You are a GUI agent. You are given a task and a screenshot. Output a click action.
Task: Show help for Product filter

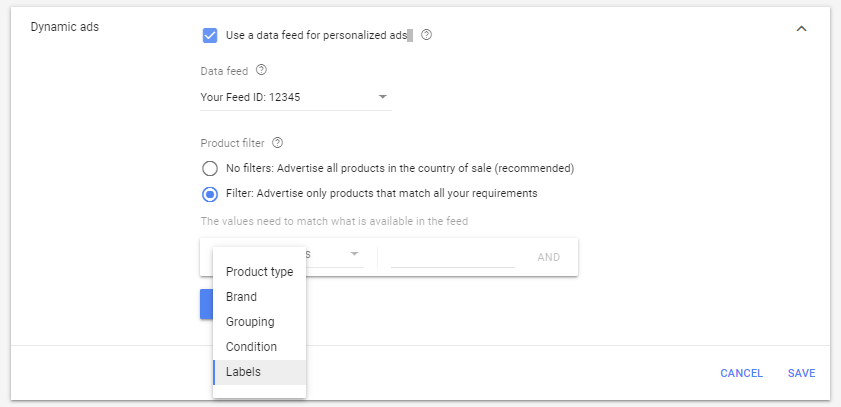[278, 143]
